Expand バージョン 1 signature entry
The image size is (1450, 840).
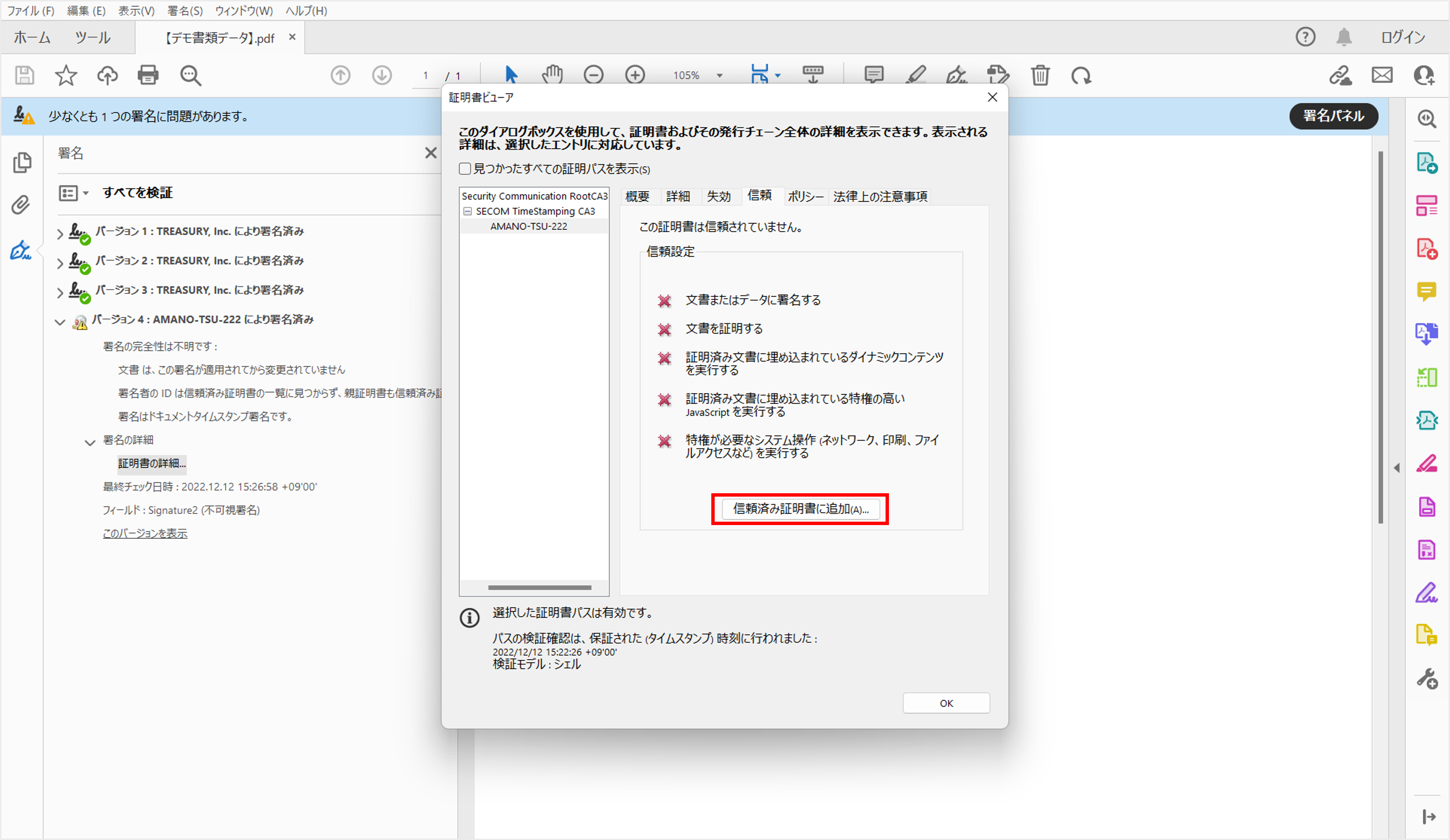pos(60,233)
